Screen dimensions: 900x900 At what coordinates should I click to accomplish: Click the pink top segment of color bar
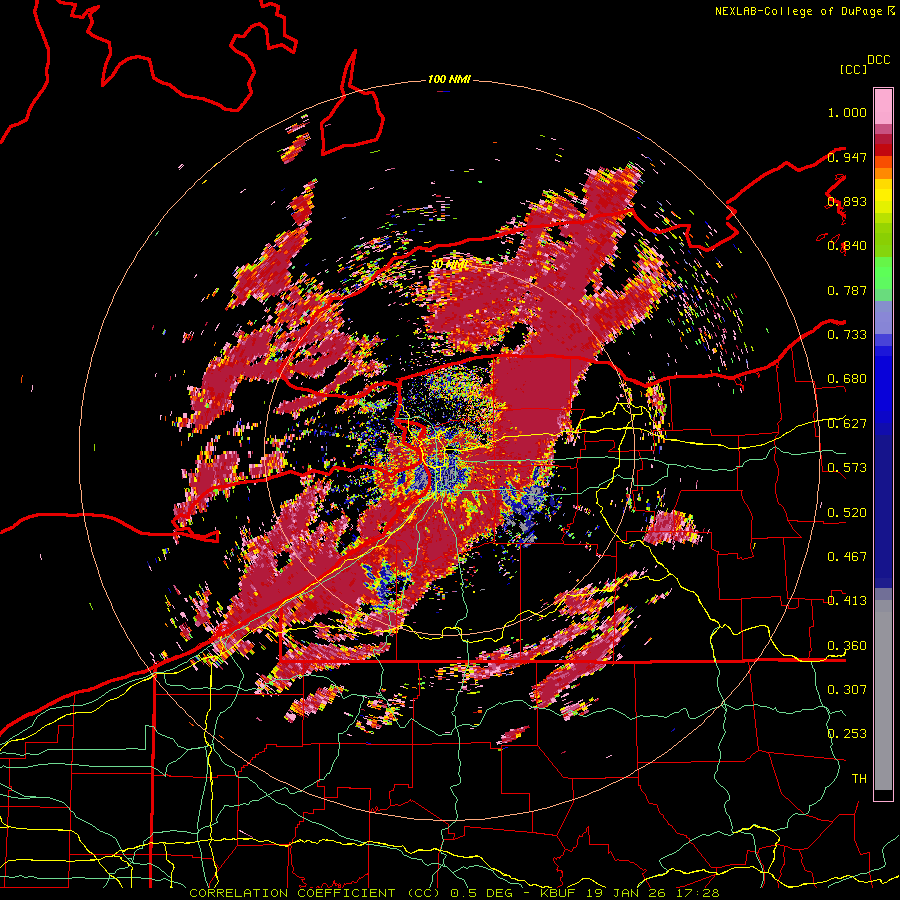[x=883, y=106]
